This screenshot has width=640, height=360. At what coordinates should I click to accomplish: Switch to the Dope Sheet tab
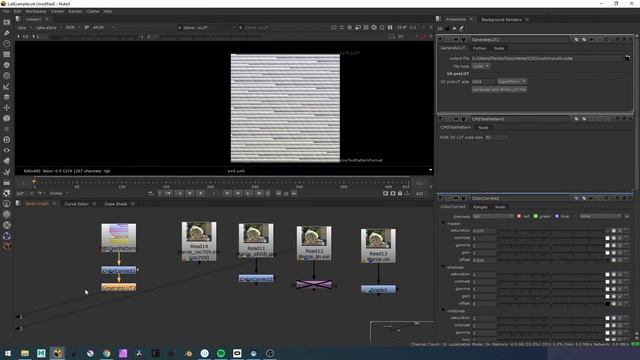(116, 204)
